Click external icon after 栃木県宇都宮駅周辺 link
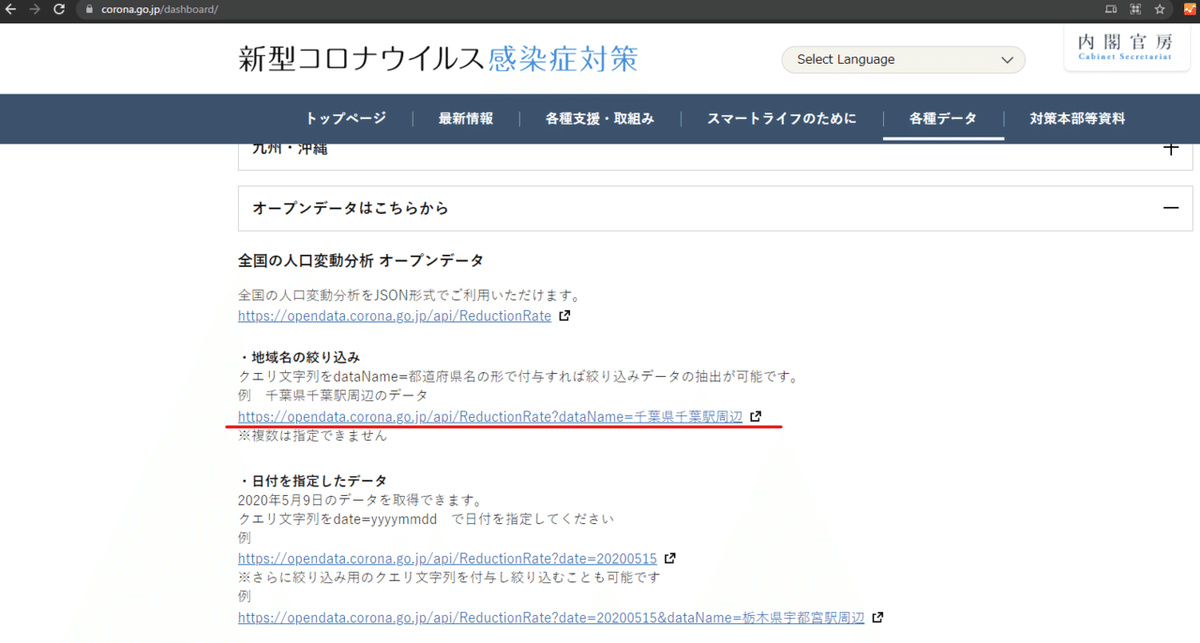1200x643 pixels. click(x=877, y=618)
